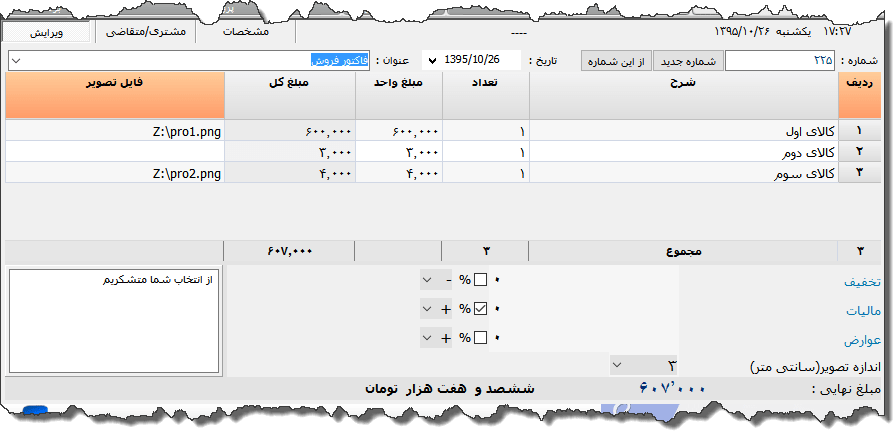Click the کالای دوم description cell
This screenshot has width=893, height=431.
click(x=683, y=152)
